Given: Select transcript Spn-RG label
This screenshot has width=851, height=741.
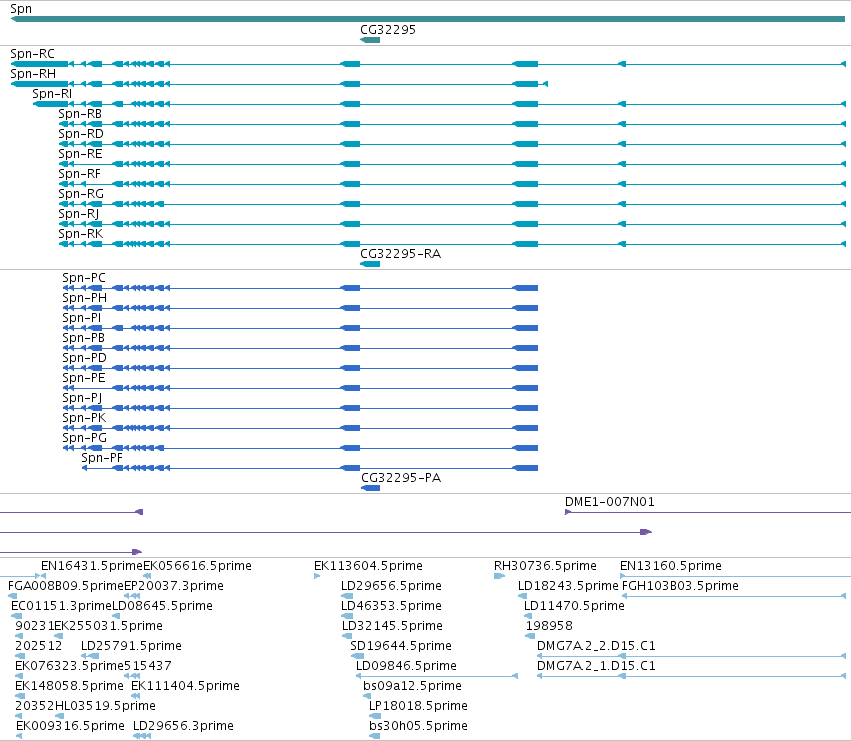Looking at the screenshot, I should click(x=80, y=194).
